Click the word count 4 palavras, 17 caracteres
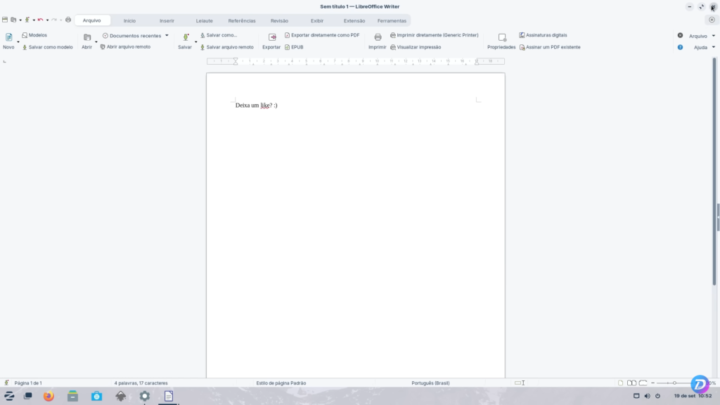The height and width of the screenshot is (405, 720). (x=141, y=383)
